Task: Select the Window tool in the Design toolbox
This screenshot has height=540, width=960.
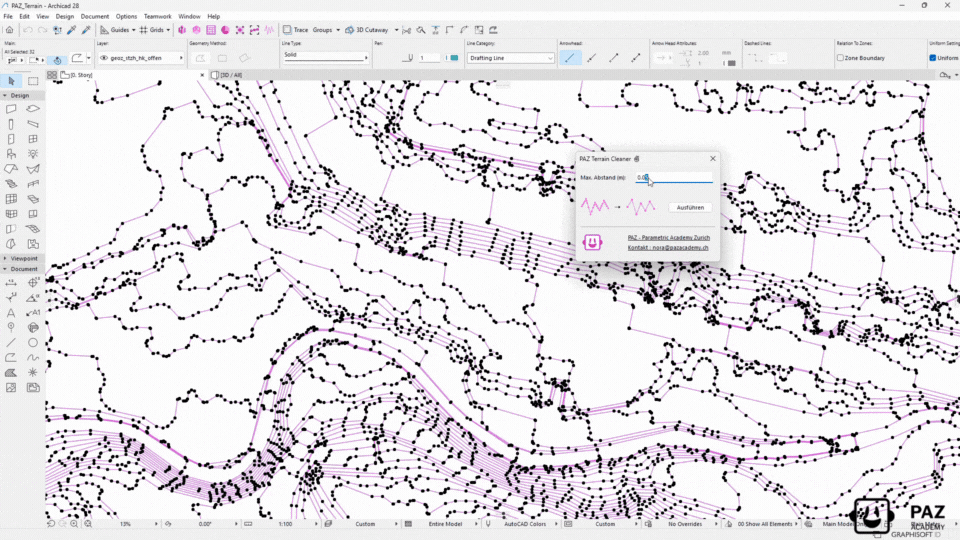Action: 33,139
